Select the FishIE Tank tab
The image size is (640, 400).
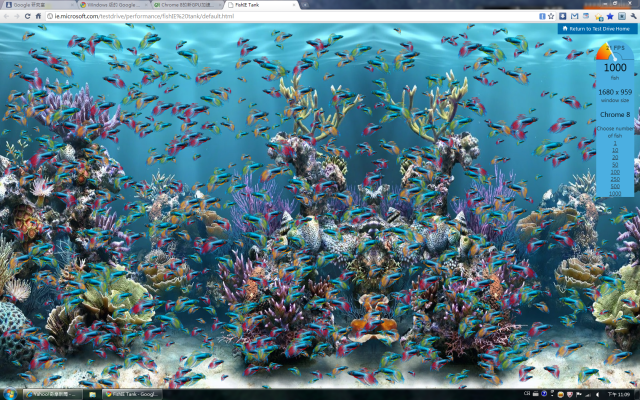pyautogui.click(x=261, y=5)
